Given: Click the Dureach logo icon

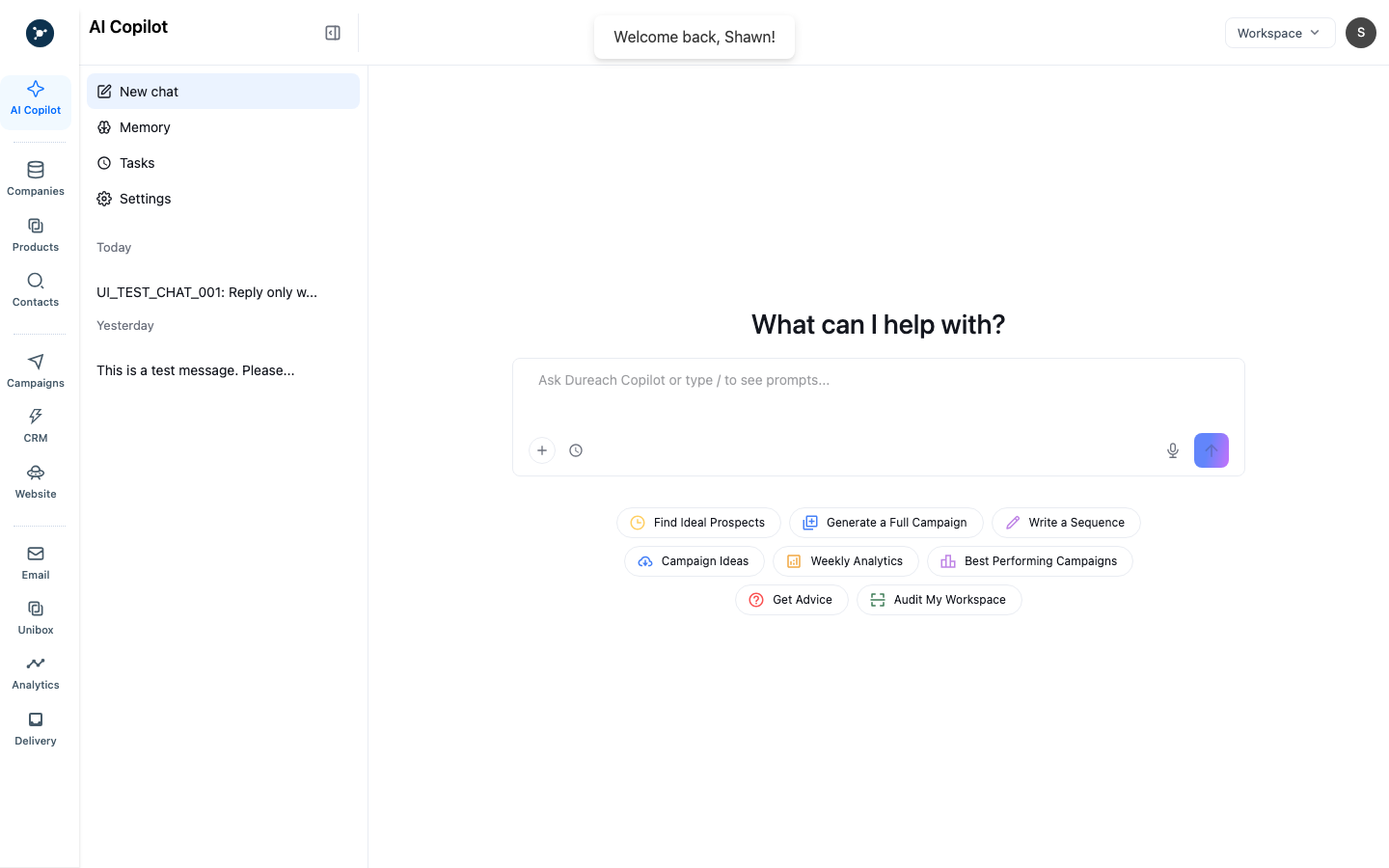Looking at the screenshot, I should coord(40,33).
